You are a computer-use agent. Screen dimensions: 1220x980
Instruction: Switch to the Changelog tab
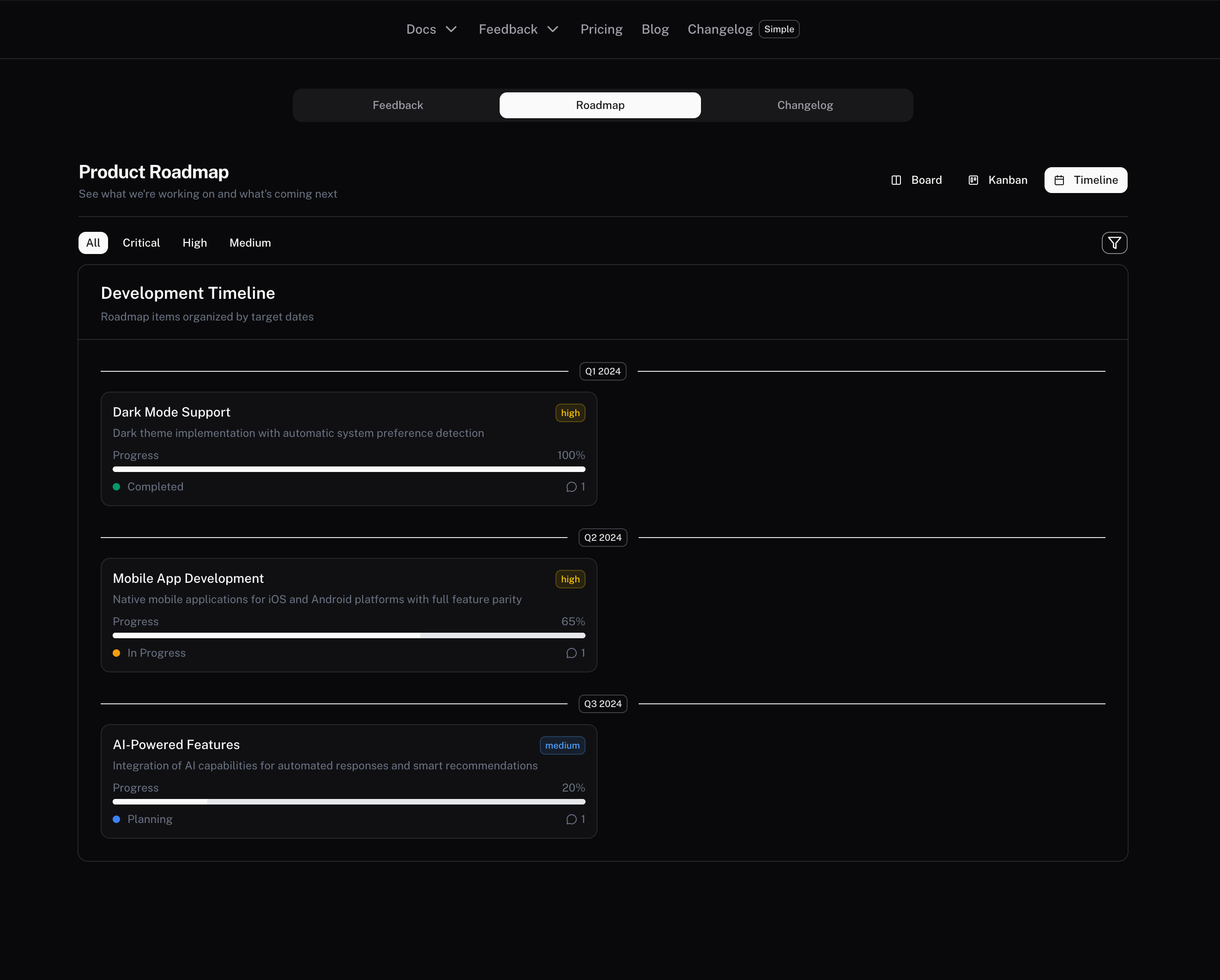point(805,105)
